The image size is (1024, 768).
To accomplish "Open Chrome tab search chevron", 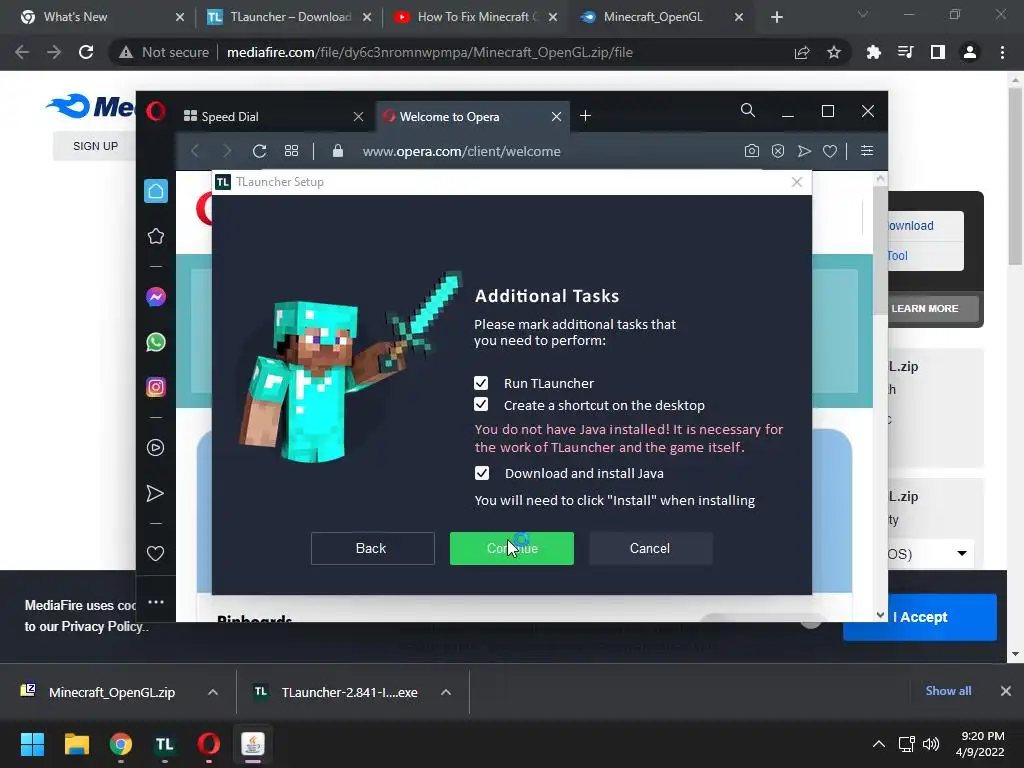I will tap(863, 14).
